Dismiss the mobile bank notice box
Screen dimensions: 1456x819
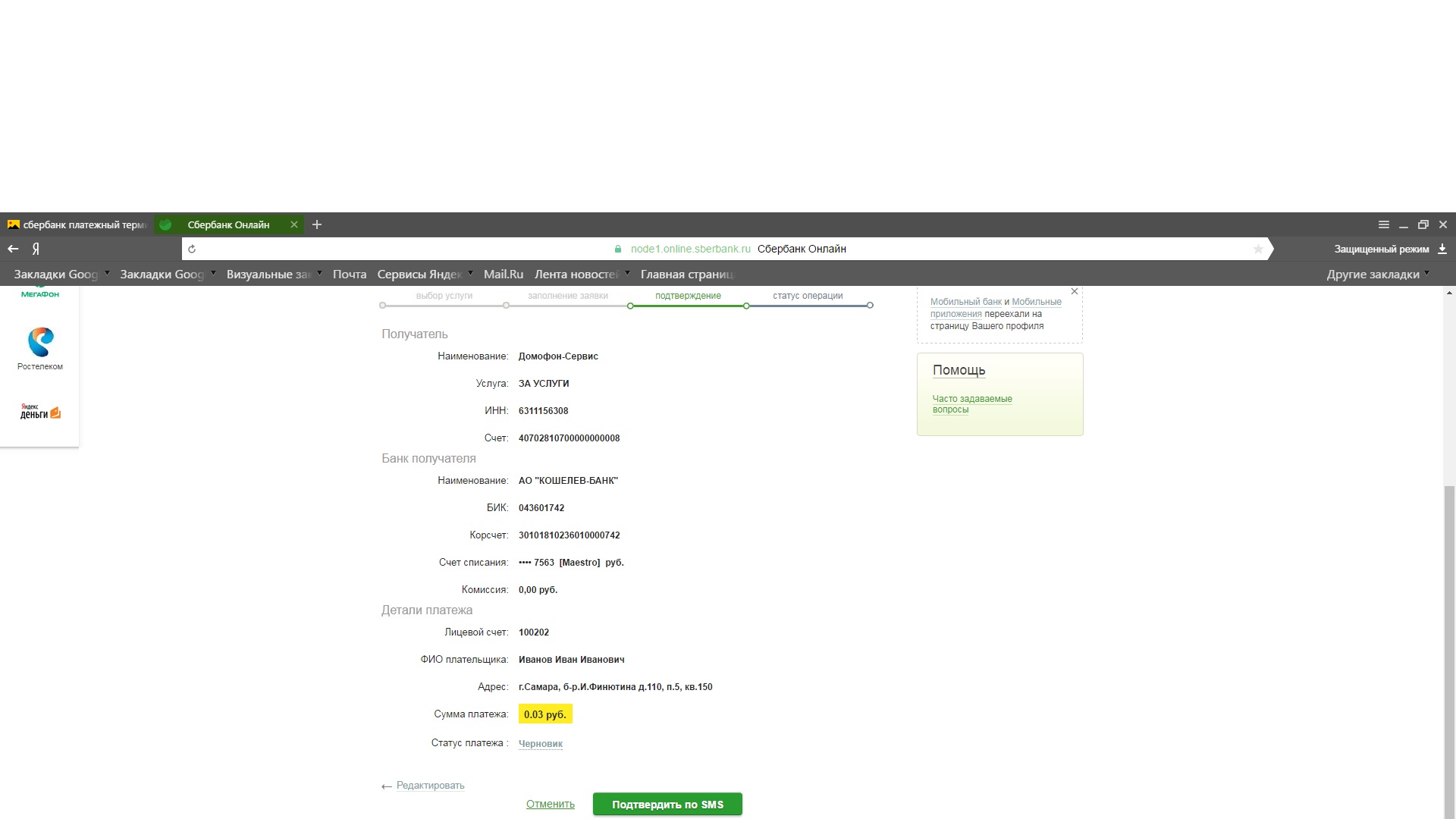pos(1074,291)
